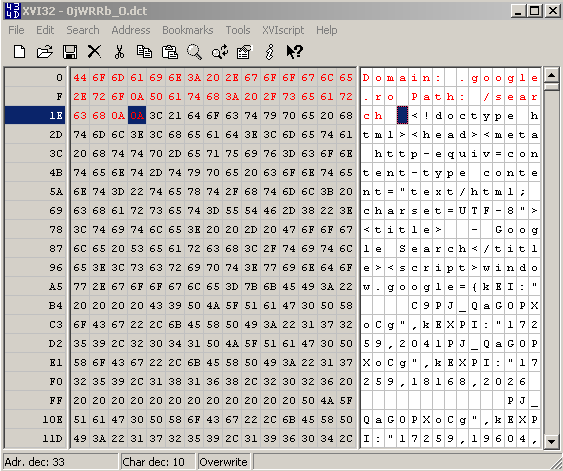Click the XVI32 application icon in title bar
The width and height of the screenshot is (563, 471).
point(13,11)
